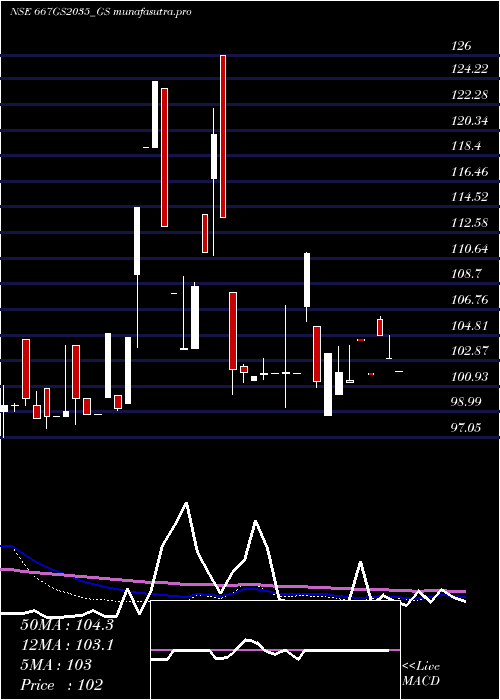Click the price axis label 122.28

point(470,95)
